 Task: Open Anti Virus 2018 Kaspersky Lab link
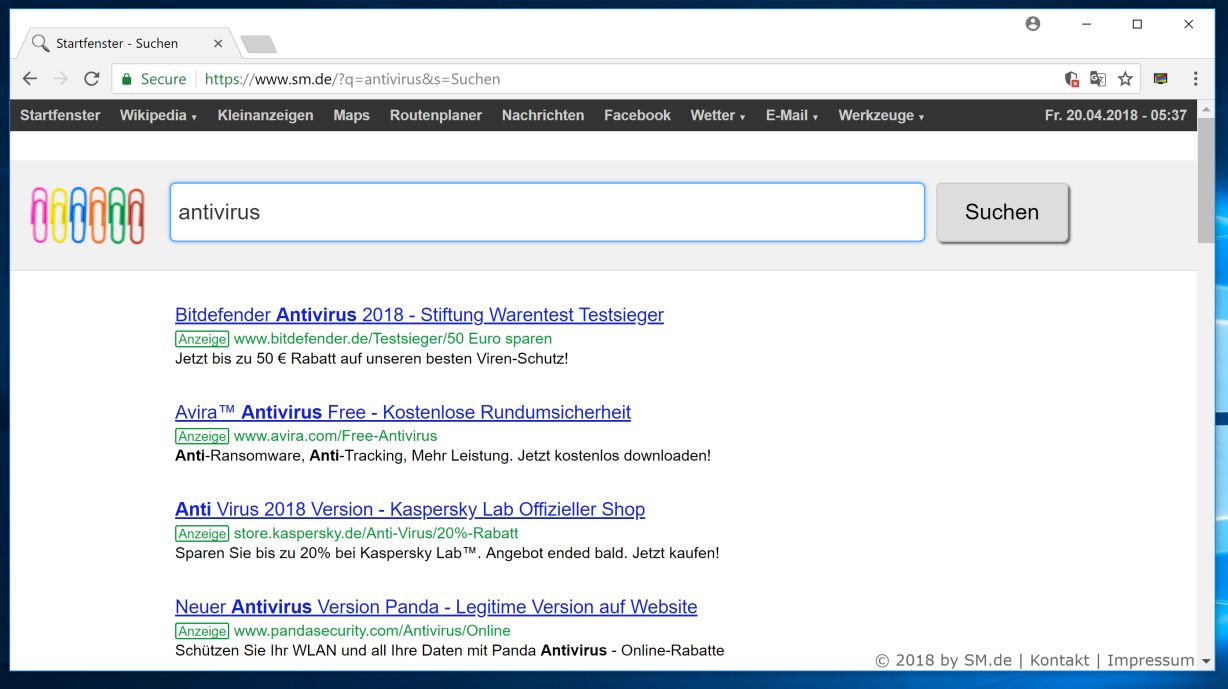pos(410,509)
